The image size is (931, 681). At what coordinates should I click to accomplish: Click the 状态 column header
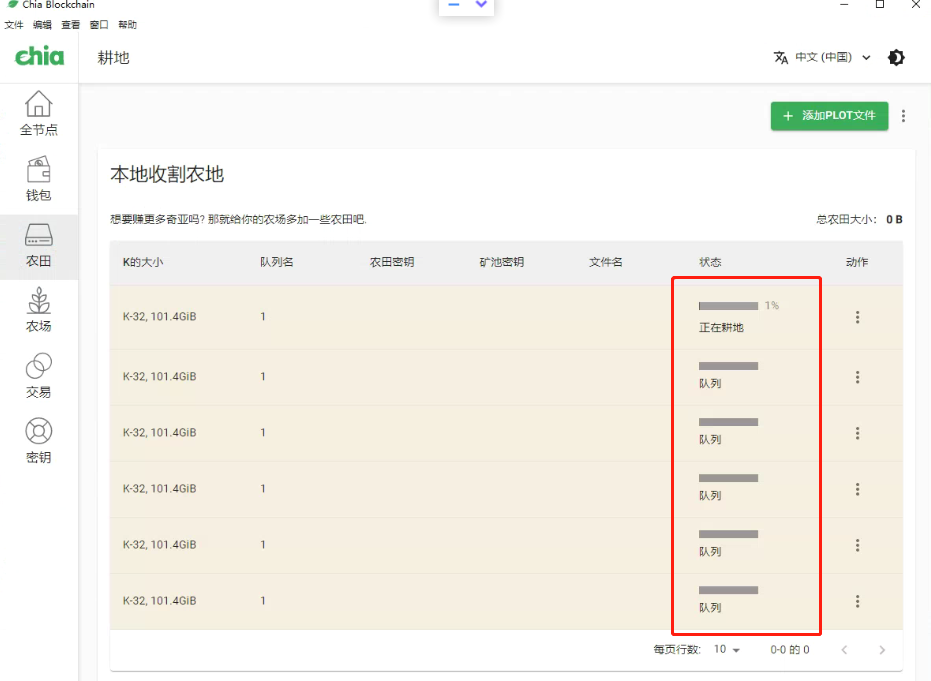tap(710, 262)
